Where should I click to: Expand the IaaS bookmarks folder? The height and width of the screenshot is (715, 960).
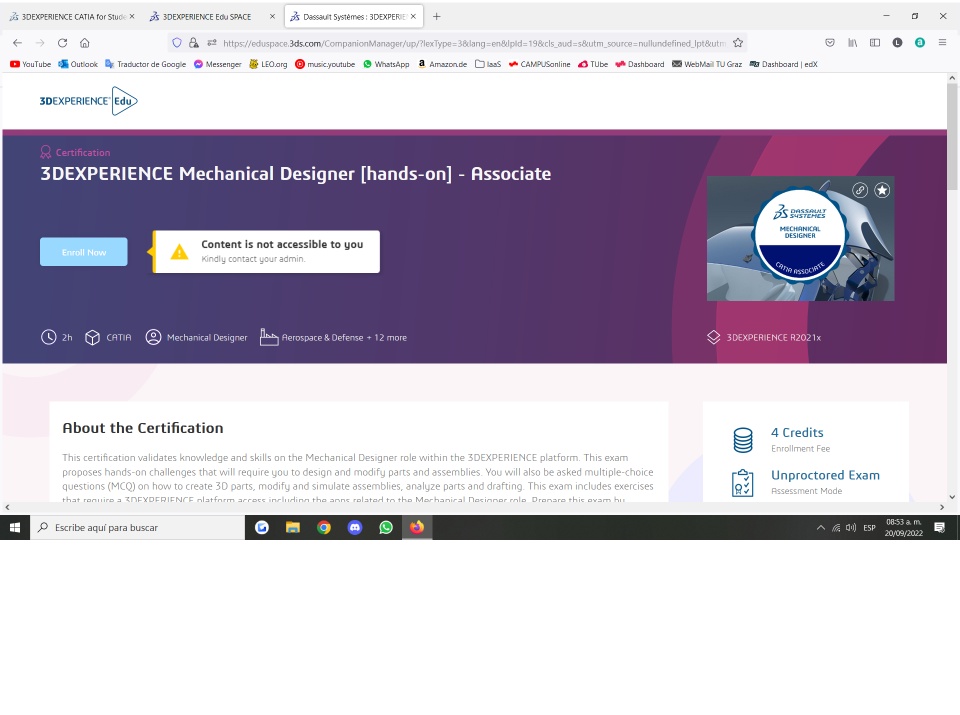click(488, 64)
